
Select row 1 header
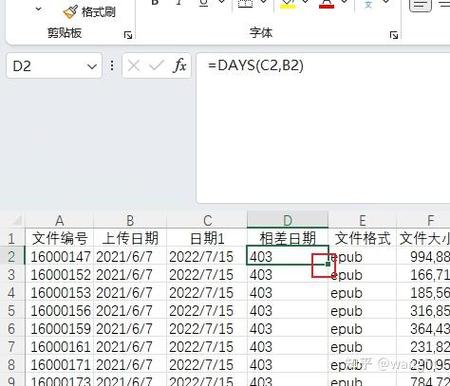pyautogui.click(x=12, y=238)
